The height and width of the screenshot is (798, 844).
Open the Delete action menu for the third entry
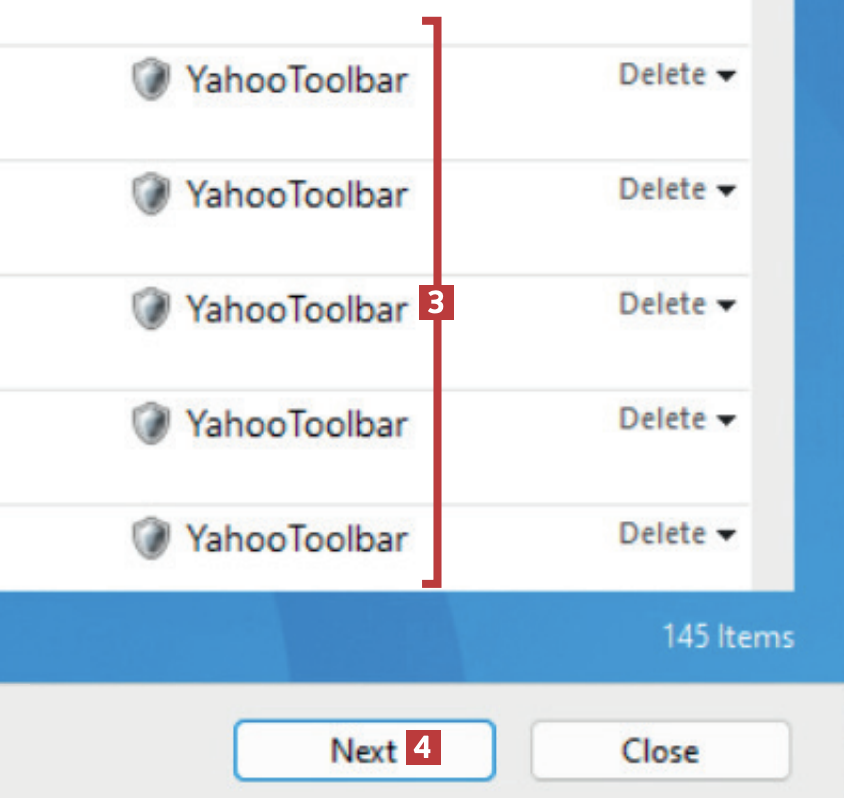point(677,304)
